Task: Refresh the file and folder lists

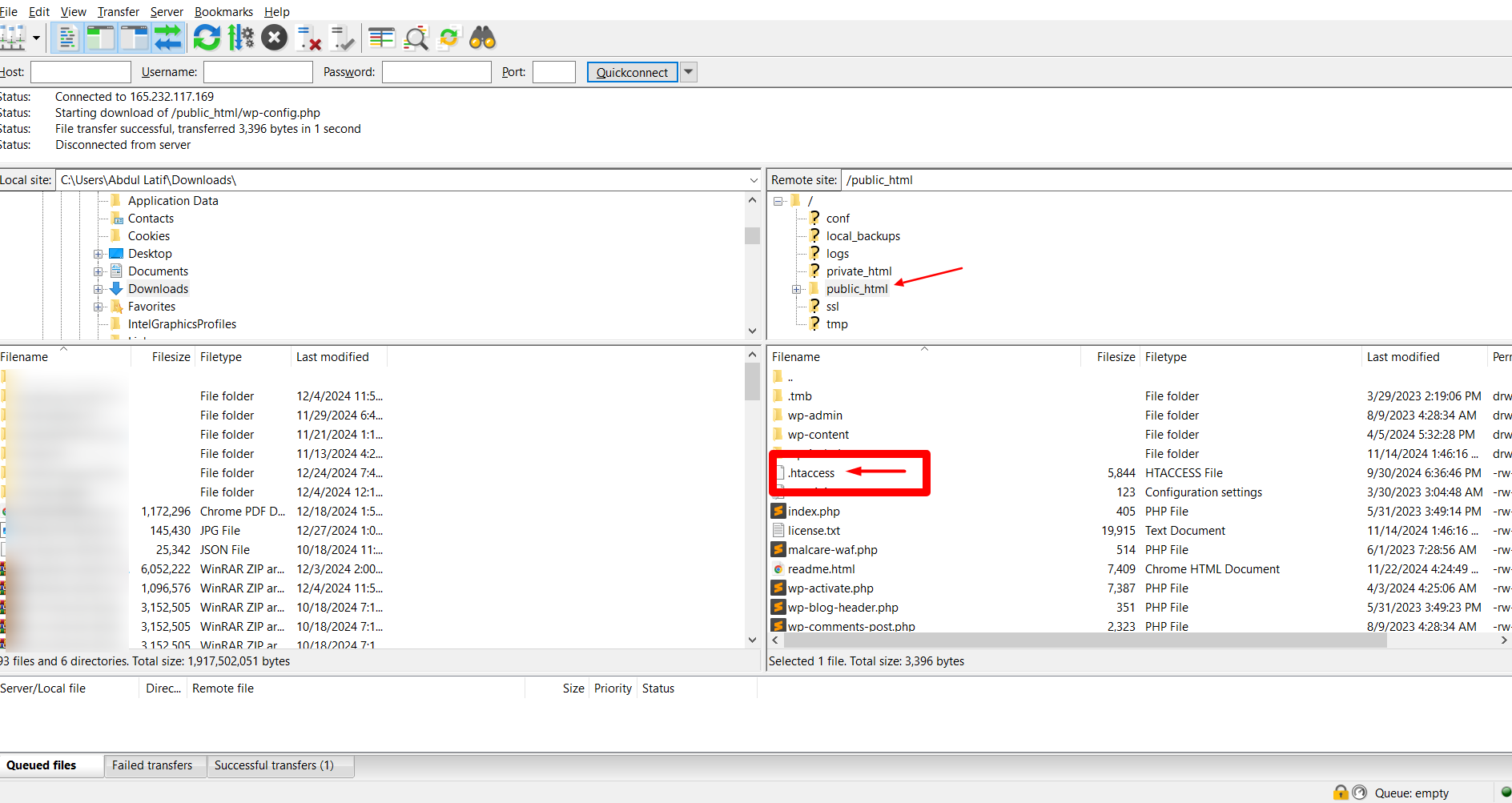Action: (x=207, y=37)
